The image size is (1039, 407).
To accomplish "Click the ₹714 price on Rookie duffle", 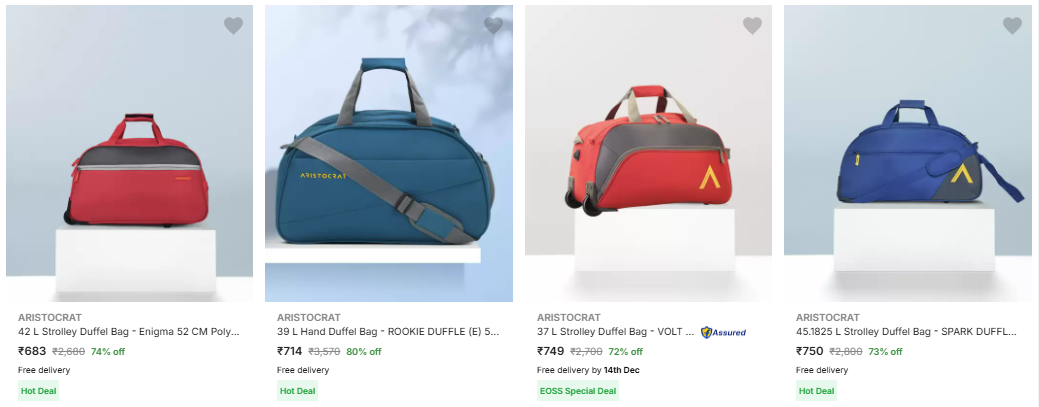I will [290, 351].
